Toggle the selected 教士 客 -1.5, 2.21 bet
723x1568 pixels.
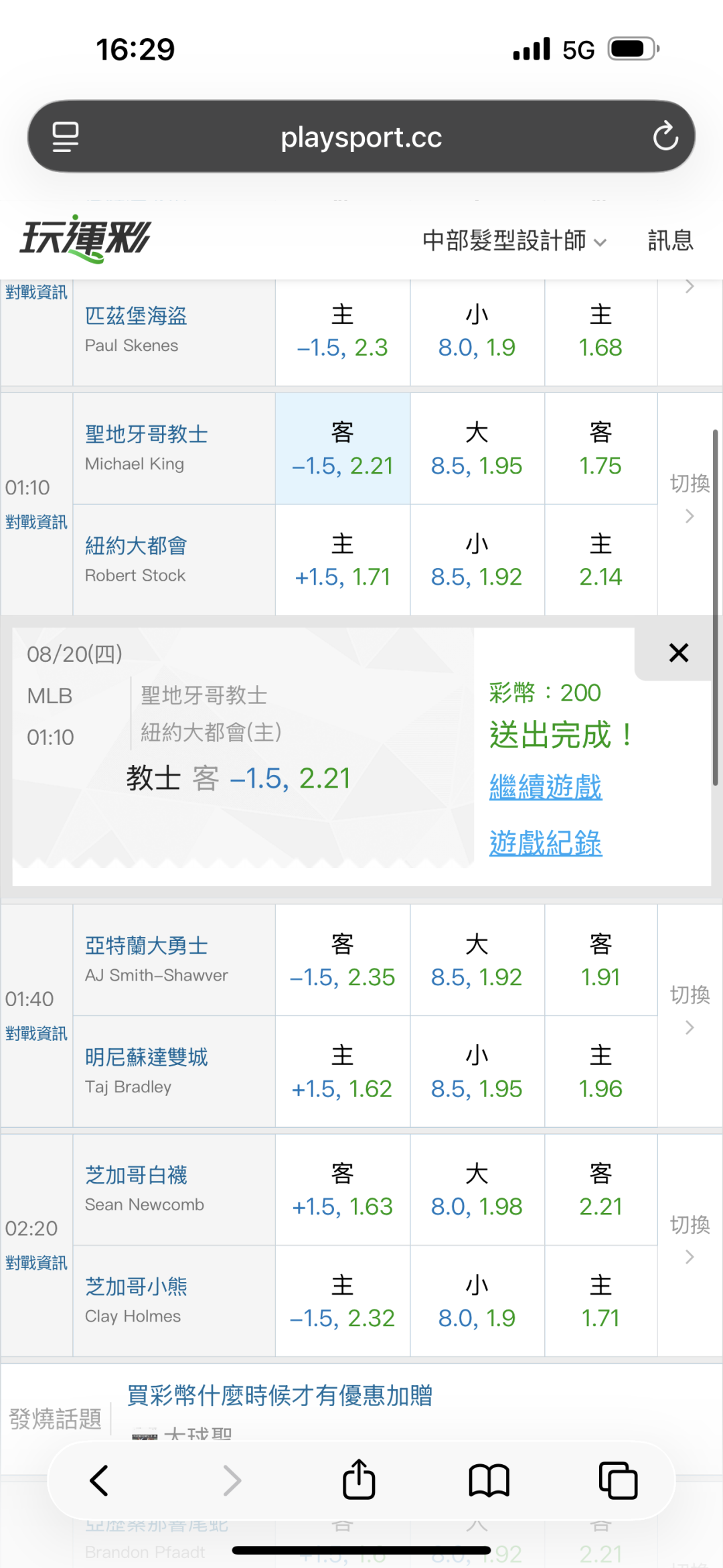click(x=343, y=449)
